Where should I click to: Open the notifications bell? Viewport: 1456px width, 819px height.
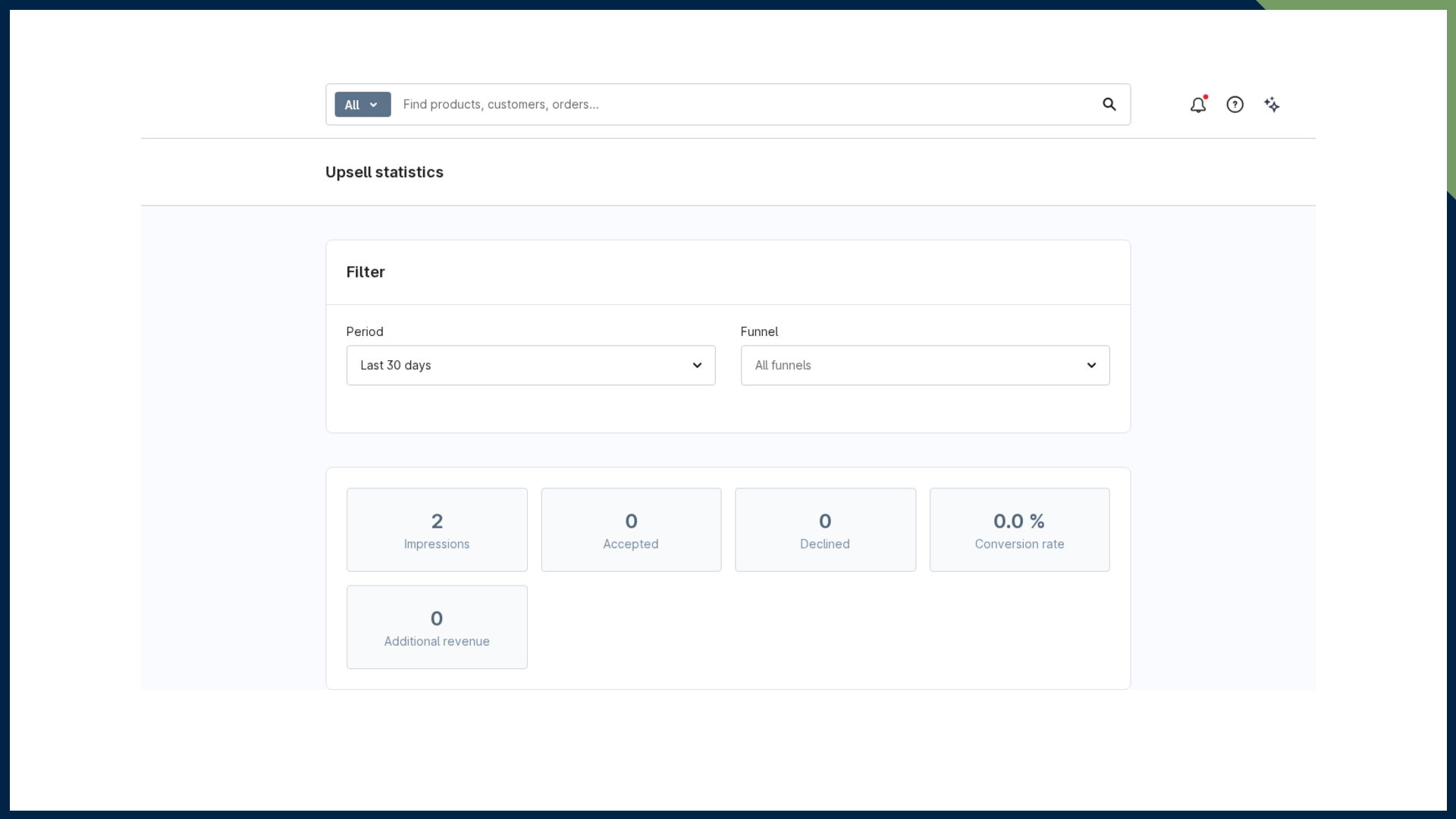pyautogui.click(x=1197, y=105)
